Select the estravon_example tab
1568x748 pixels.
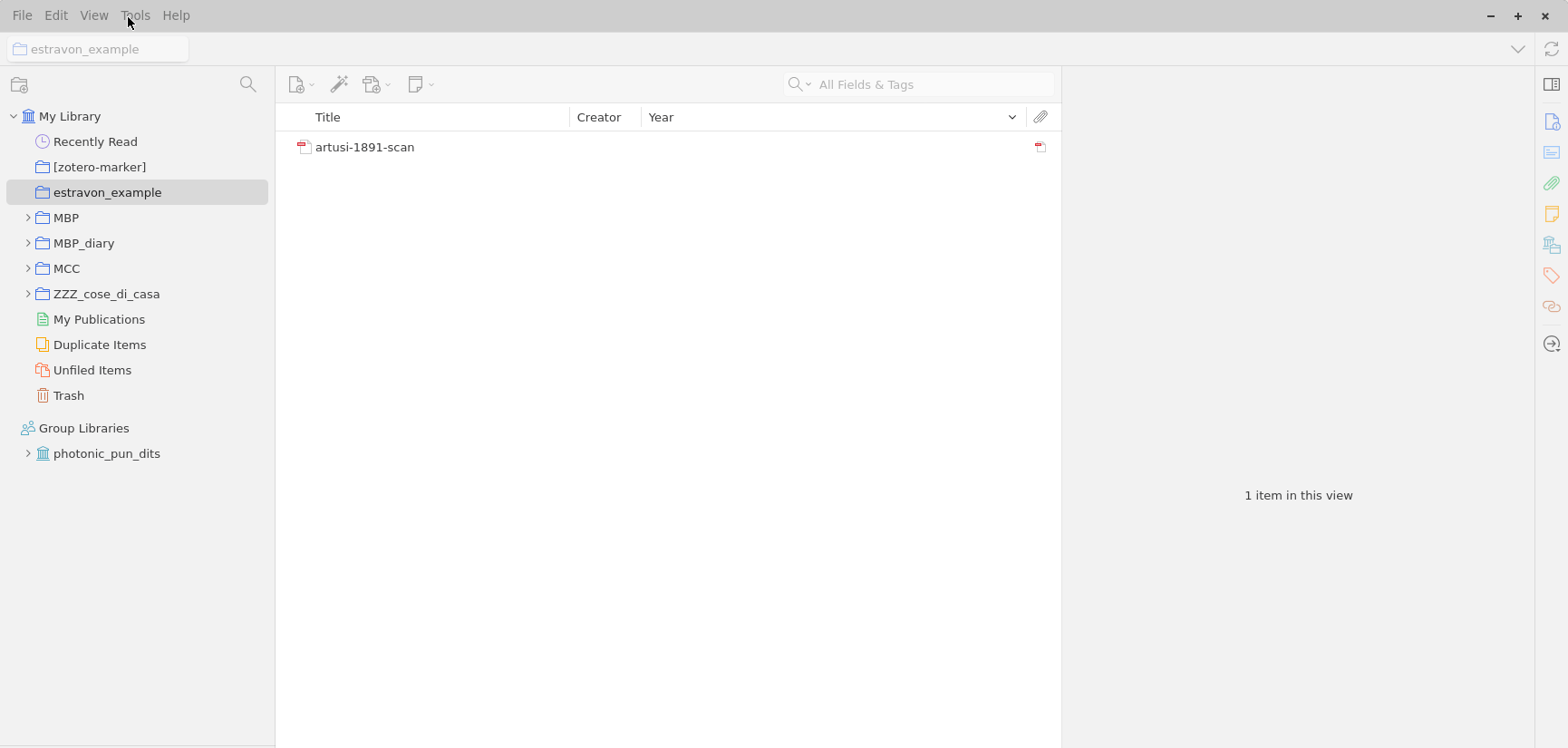pos(98,49)
